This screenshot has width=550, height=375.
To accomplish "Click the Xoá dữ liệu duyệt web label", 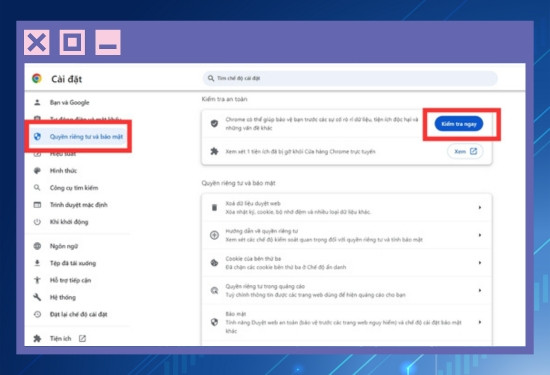I will click(253, 203).
